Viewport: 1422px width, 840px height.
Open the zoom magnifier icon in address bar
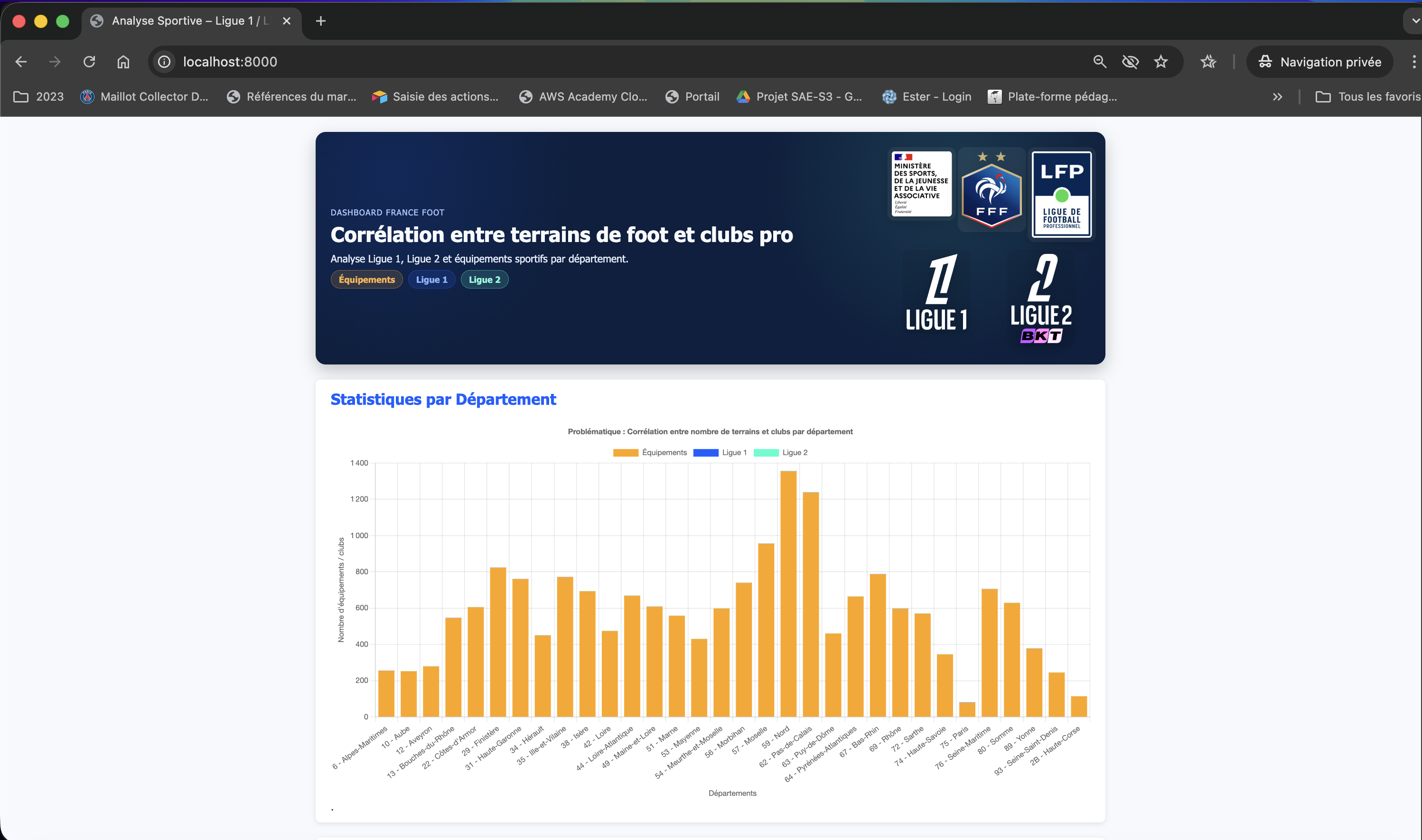click(1099, 62)
